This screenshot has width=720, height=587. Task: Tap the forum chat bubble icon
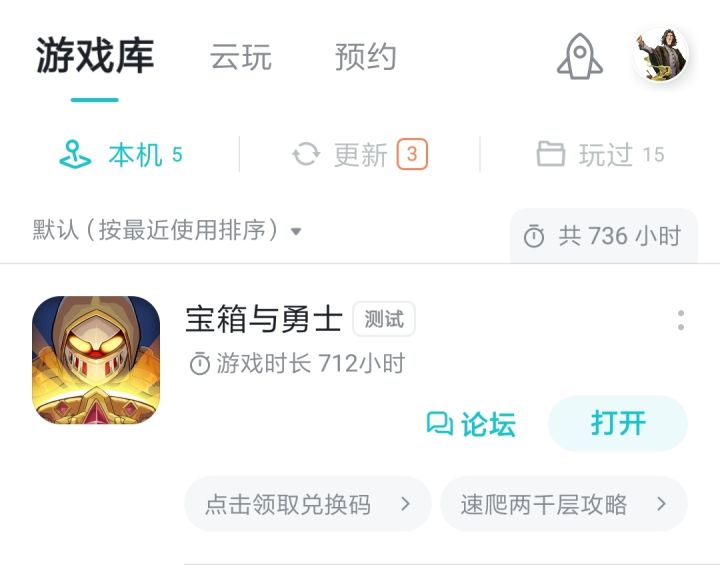coord(439,423)
